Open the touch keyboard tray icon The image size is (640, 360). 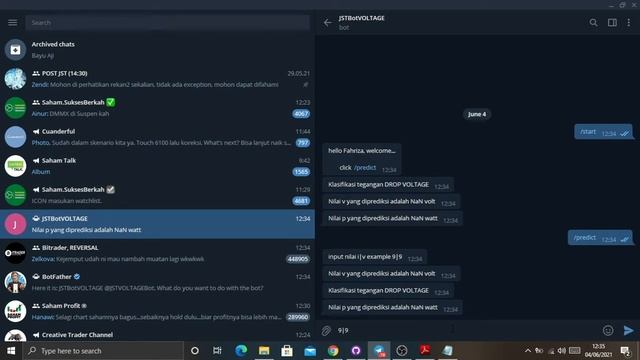click(x=575, y=351)
